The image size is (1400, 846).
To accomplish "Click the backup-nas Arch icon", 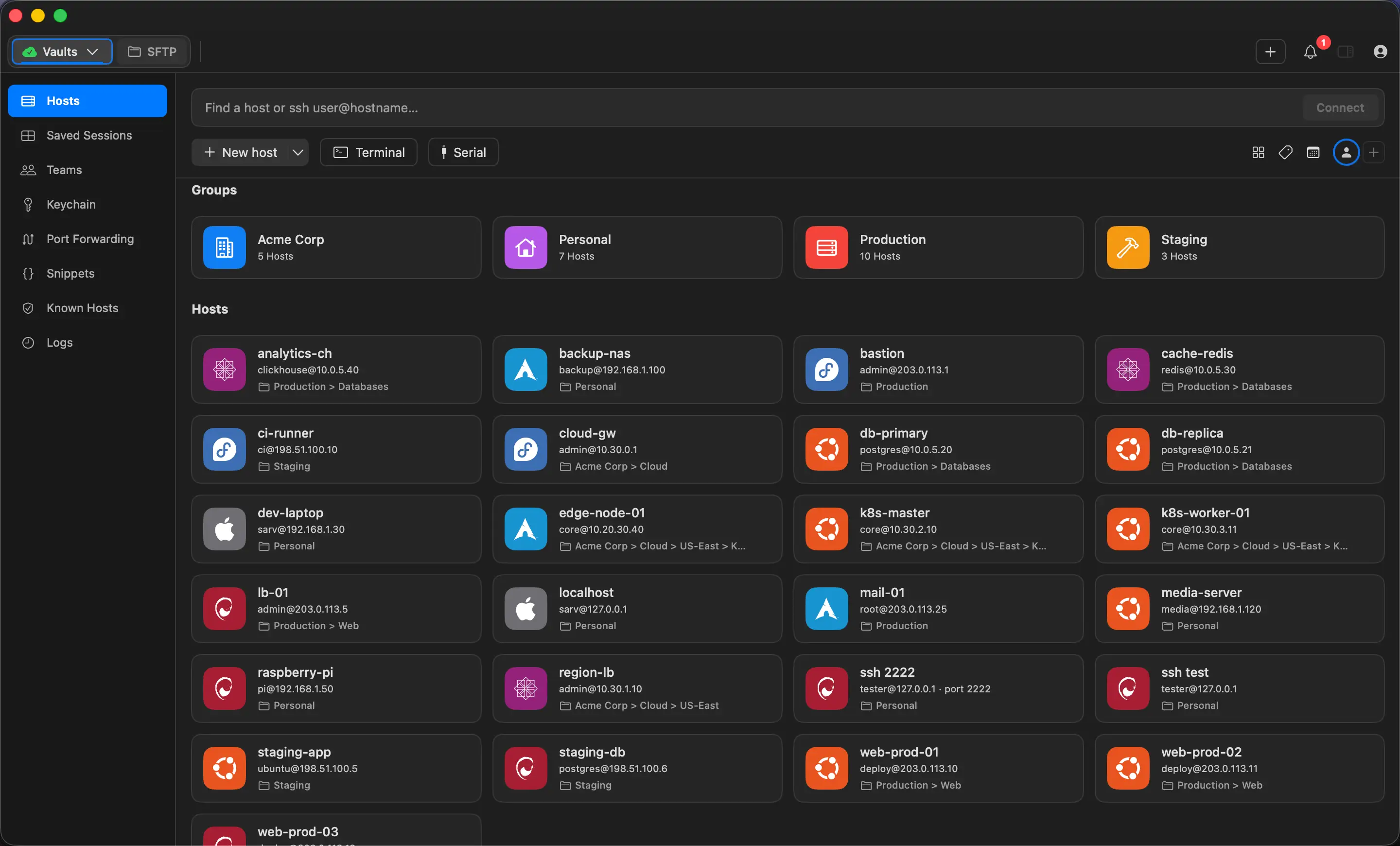I will pos(525,370).
